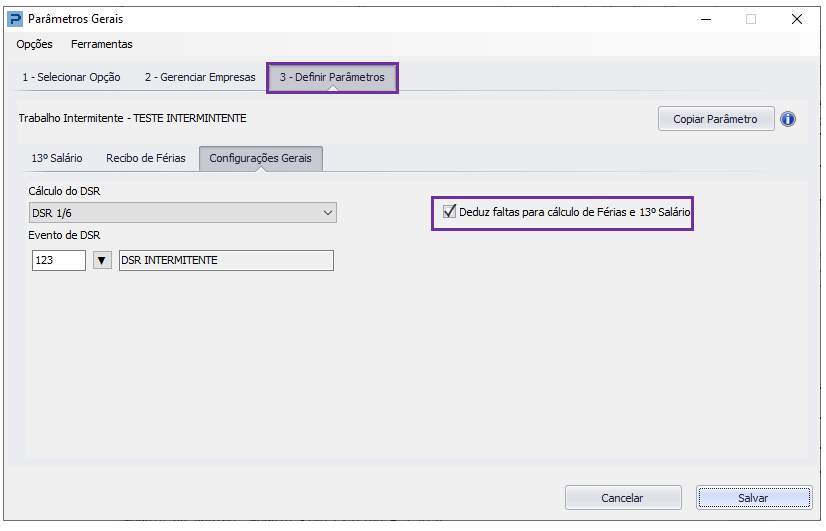Click the Salvar button
The height and width of the screenshot is (531, 826).
pyautogui.click(x=753, y=498)
